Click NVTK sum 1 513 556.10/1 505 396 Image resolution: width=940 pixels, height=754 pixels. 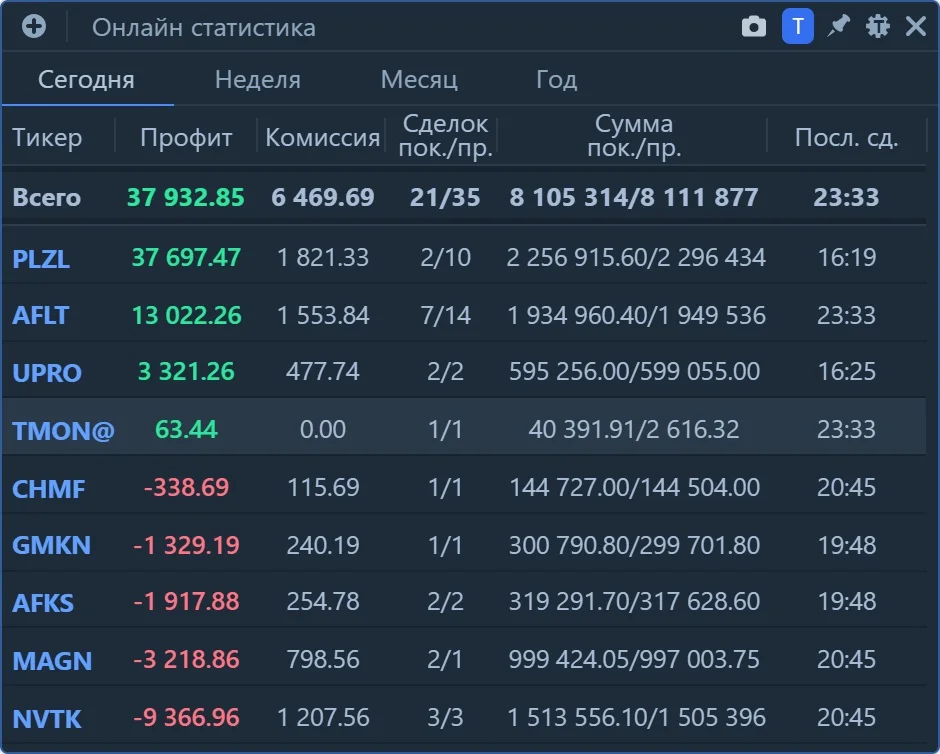click(636, 717)
